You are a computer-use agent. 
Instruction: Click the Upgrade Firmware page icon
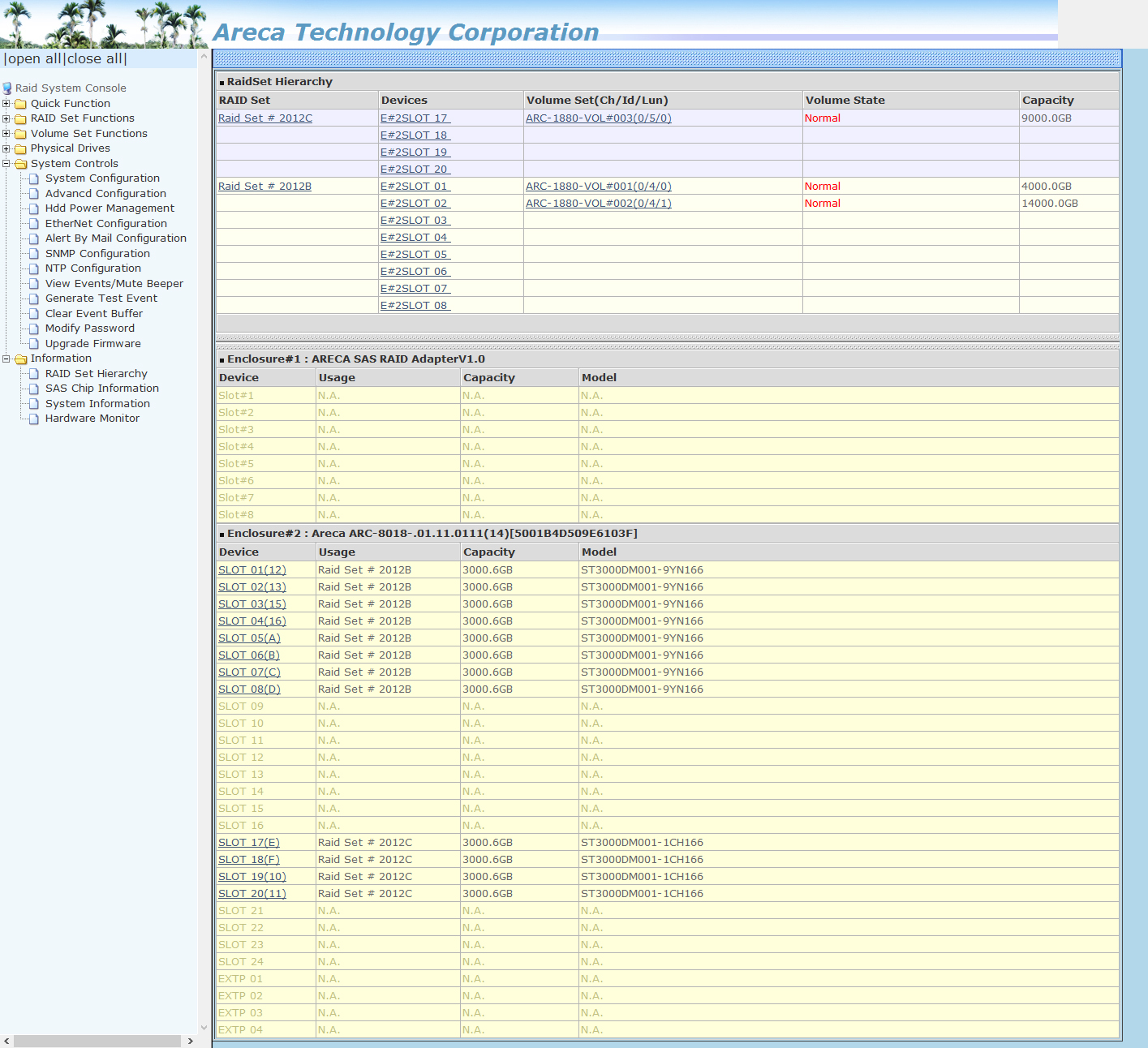[x=34, y=344]
